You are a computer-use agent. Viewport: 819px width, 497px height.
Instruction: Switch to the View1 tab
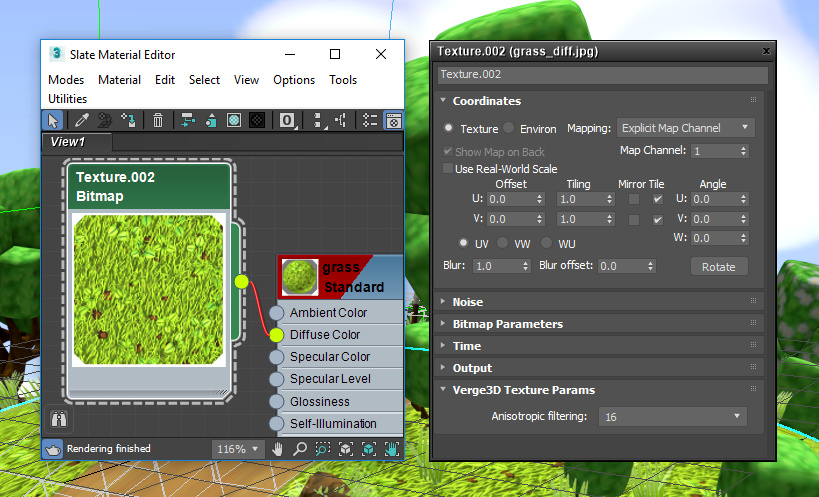coord(77,141)
